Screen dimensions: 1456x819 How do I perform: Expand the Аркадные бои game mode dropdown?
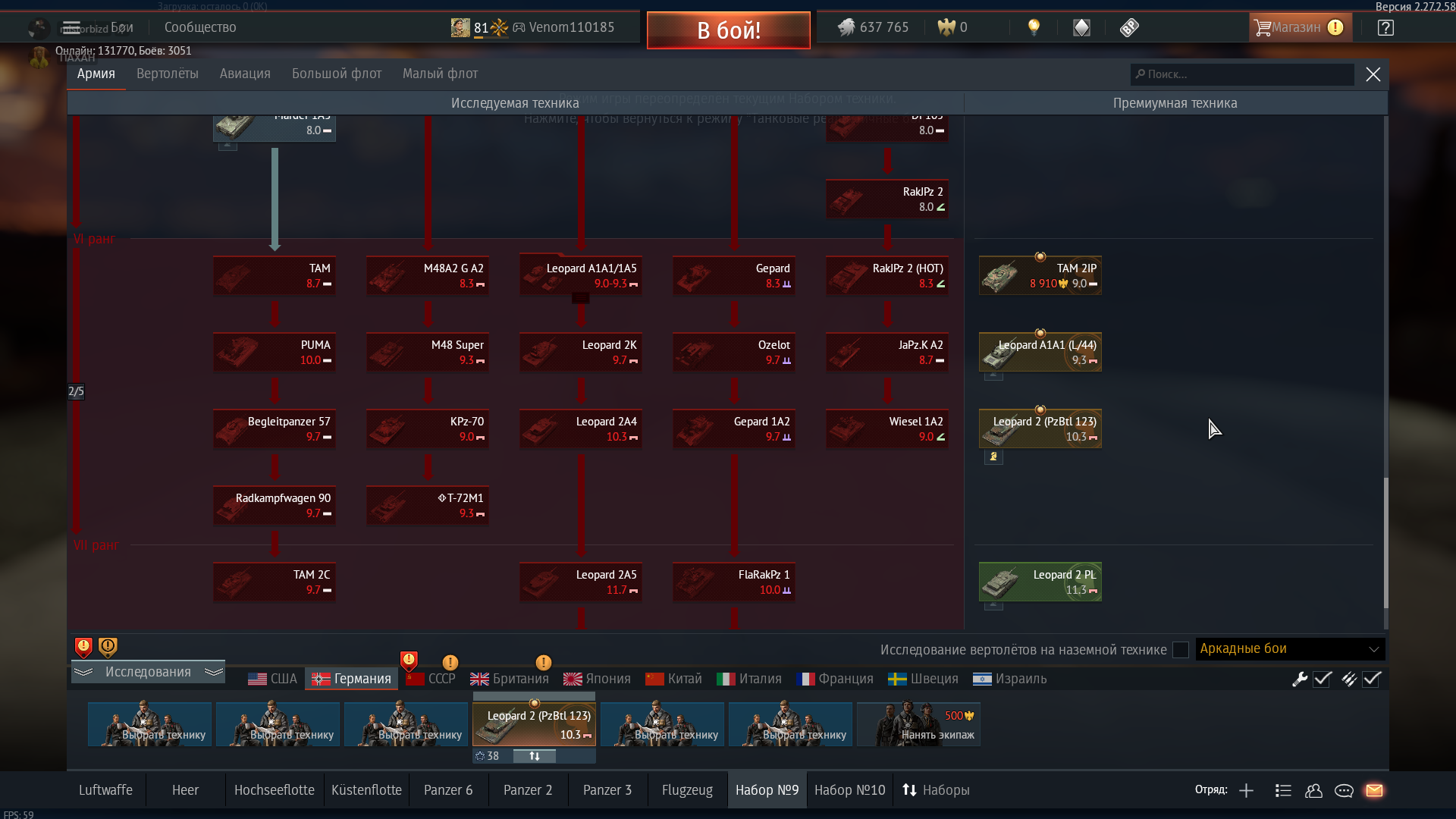[x=1290, y=649]
